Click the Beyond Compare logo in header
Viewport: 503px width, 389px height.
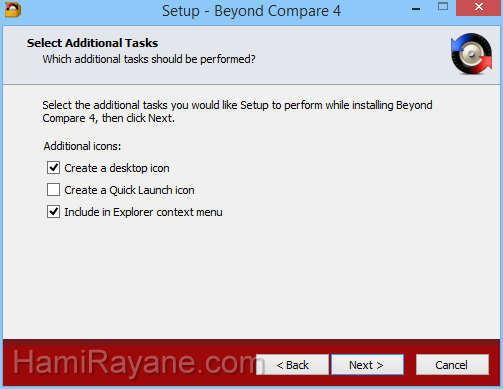[x=472, y=53]
